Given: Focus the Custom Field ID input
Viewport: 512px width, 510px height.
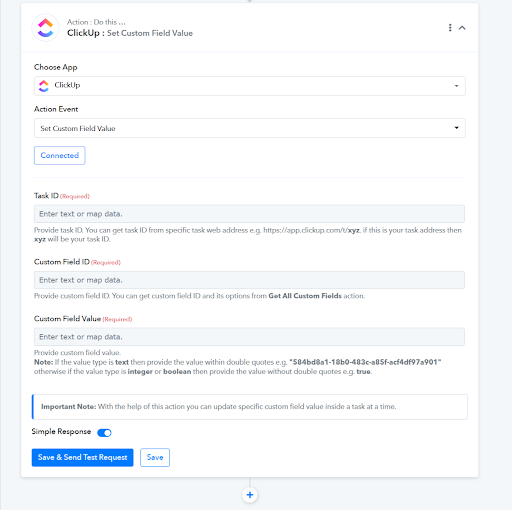Looking at the screenshot, I should pyautogui.click(x=249, y=280).
